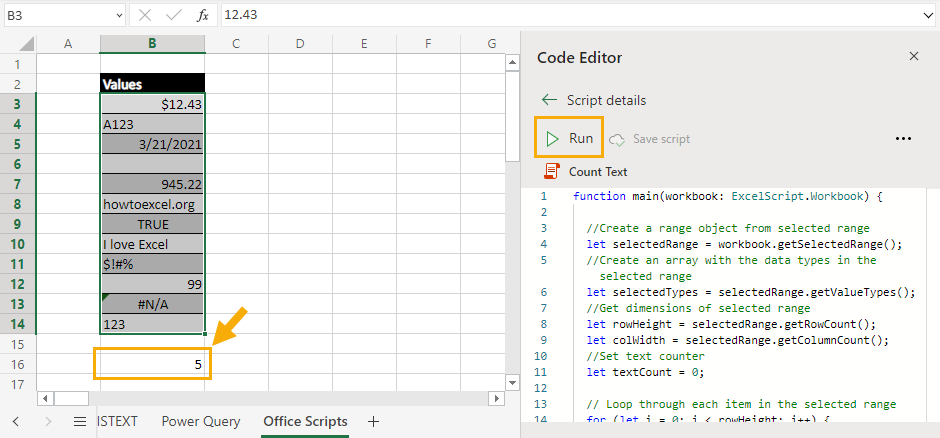940x438 pixels.
Task: Select column D header
Action: 300,44
